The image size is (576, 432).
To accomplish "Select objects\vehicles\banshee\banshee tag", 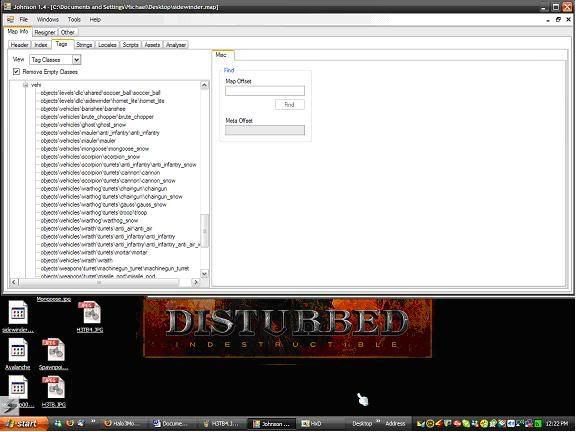I will click(83, 109).
